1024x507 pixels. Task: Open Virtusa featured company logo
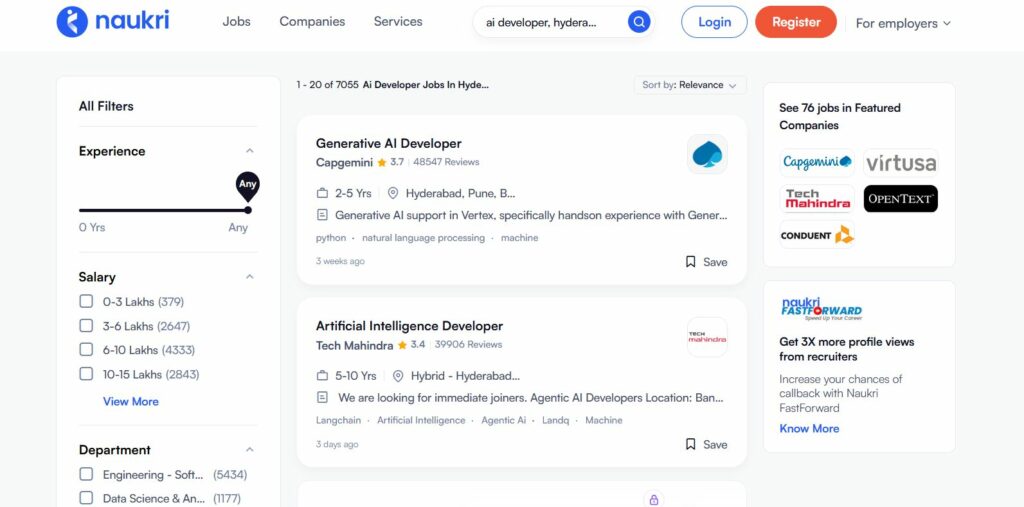tap(900, 163)
